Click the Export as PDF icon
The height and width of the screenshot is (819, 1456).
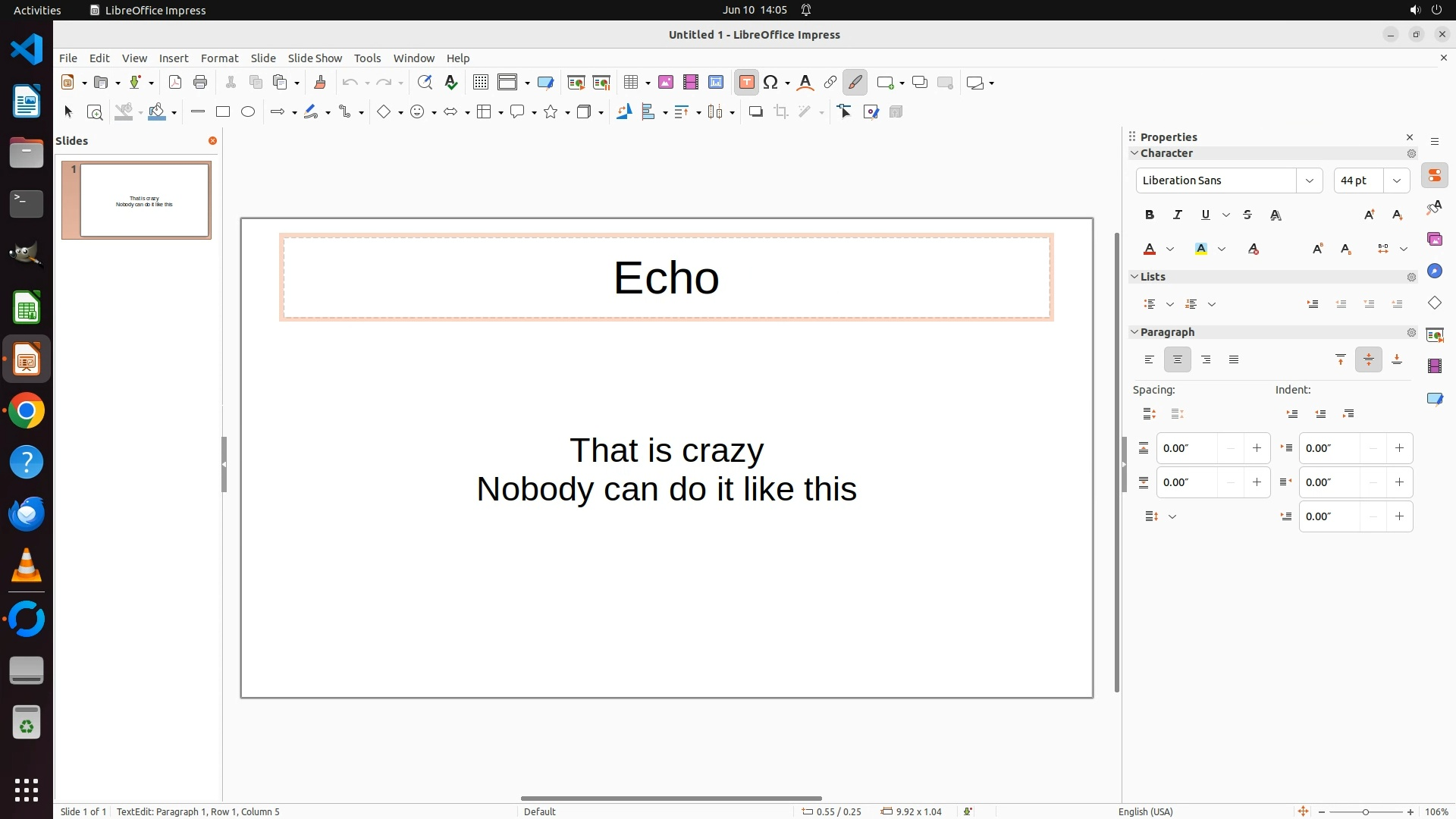pos(175,83)
